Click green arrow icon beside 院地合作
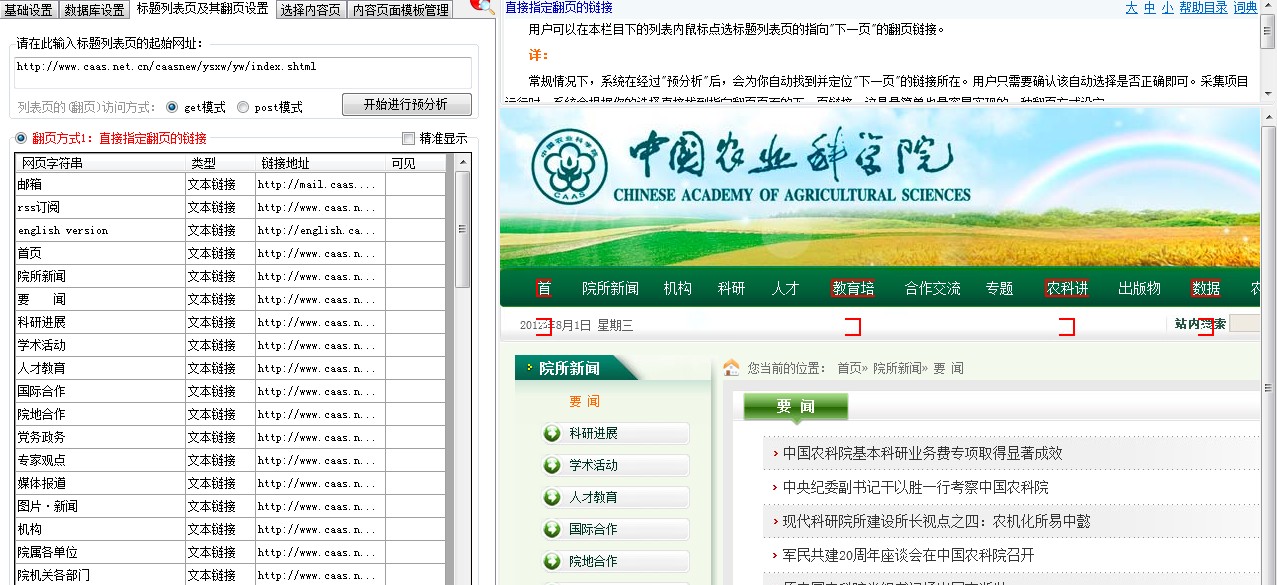This screenshot has height=585, width=1277. point(552,561)
